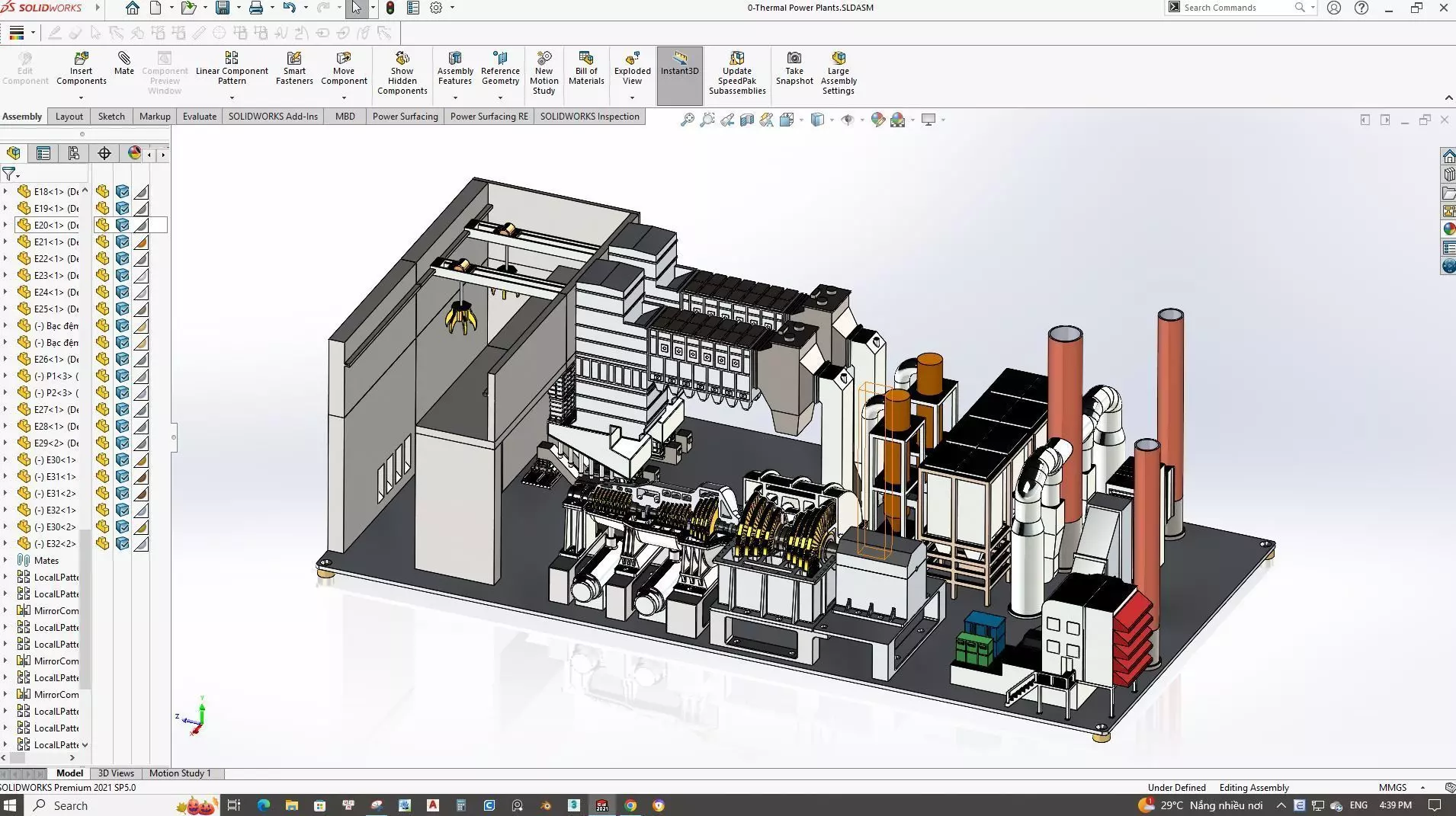Open Google Chrome from the taskbar
Image resolution: width=1456 pixels, height=816 pixels.
630,805
